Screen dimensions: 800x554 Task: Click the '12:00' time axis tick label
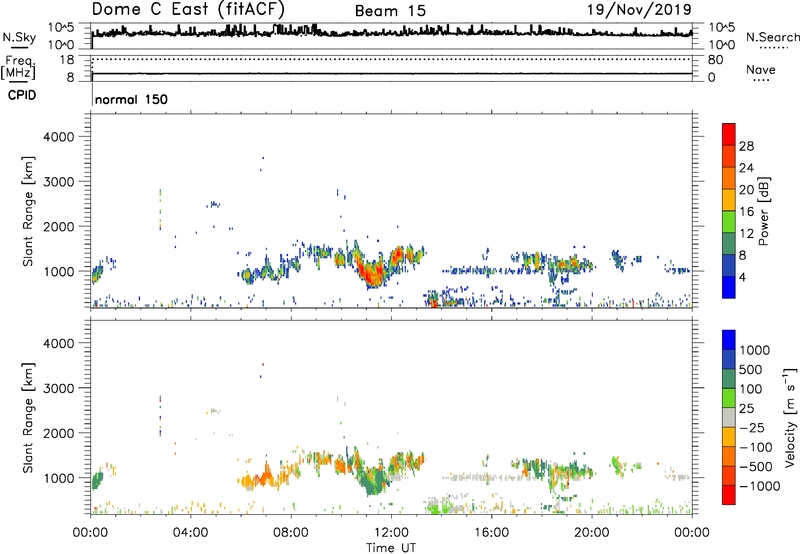pyautogui.click(x=391, y=533)
